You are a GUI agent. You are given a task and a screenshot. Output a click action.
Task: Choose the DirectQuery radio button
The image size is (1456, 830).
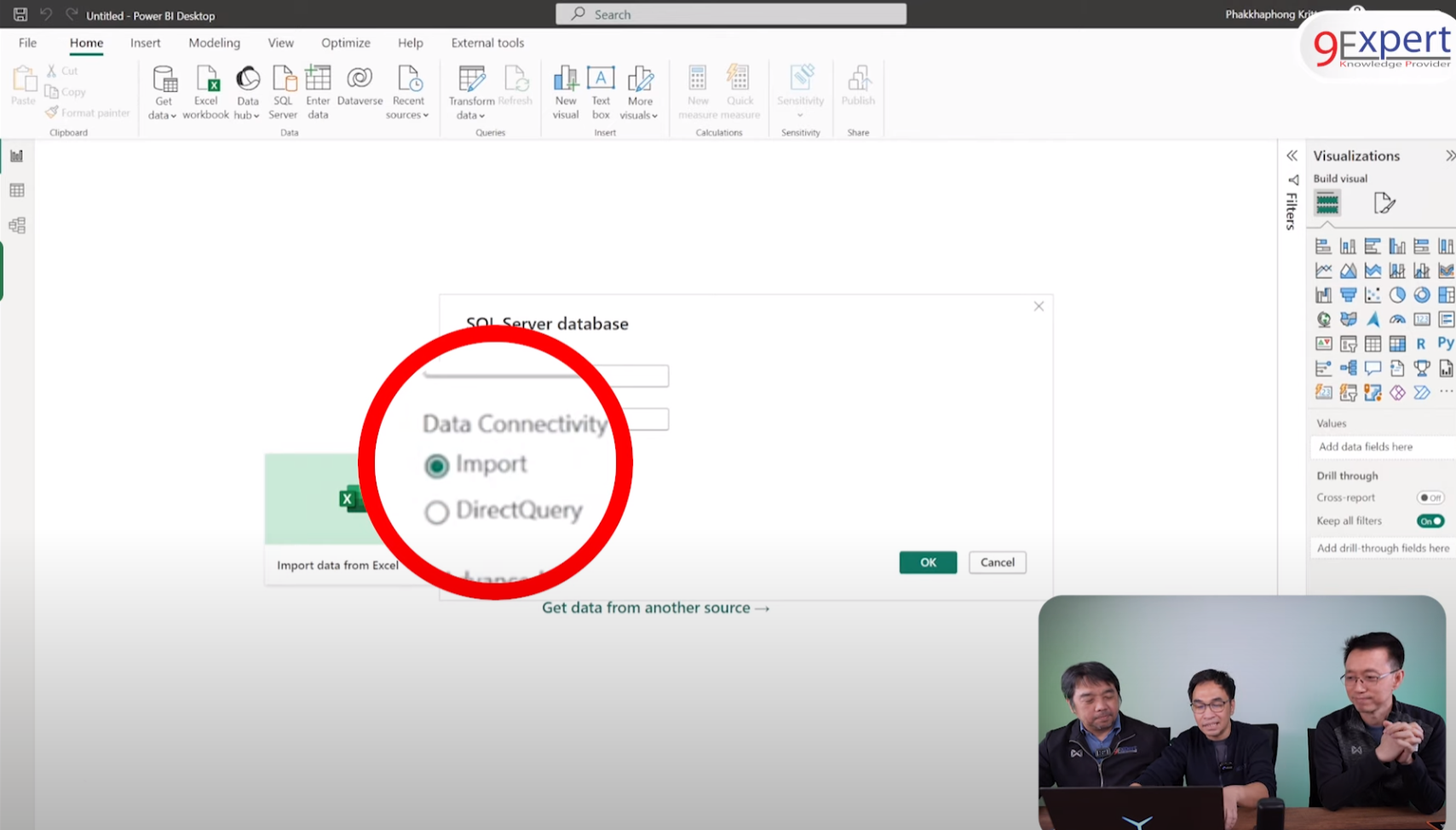(x=436, y=512)
